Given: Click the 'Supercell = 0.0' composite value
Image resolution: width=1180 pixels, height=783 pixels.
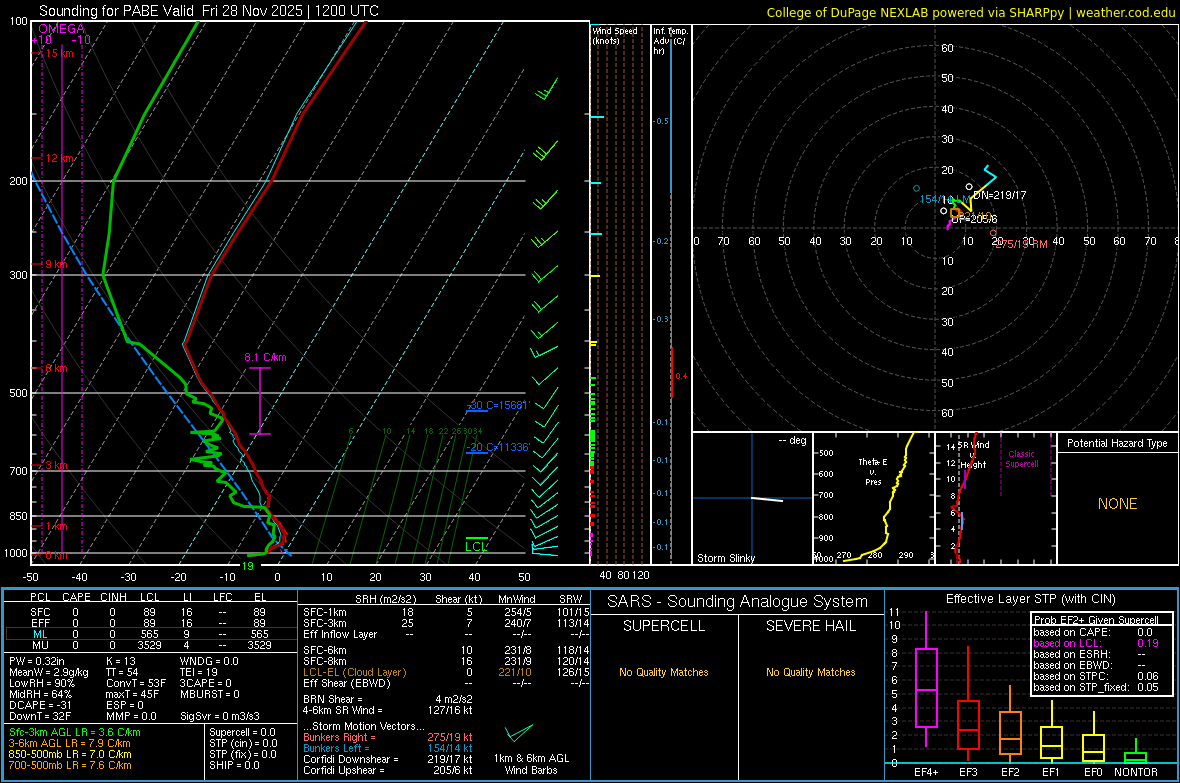Looking at the screenshot, I should (x=242, y=733).
